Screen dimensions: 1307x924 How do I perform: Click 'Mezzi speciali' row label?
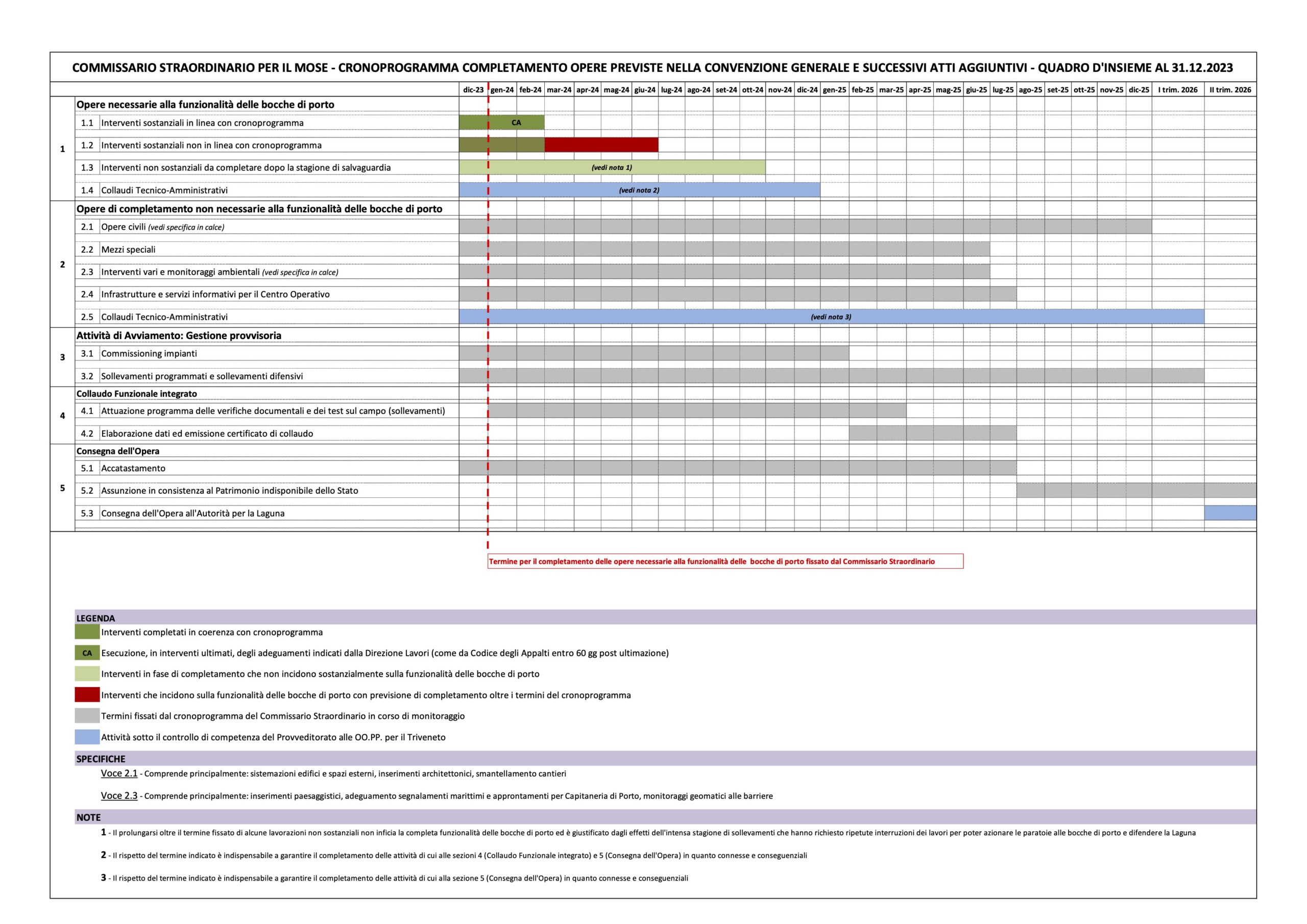(128, 249)
